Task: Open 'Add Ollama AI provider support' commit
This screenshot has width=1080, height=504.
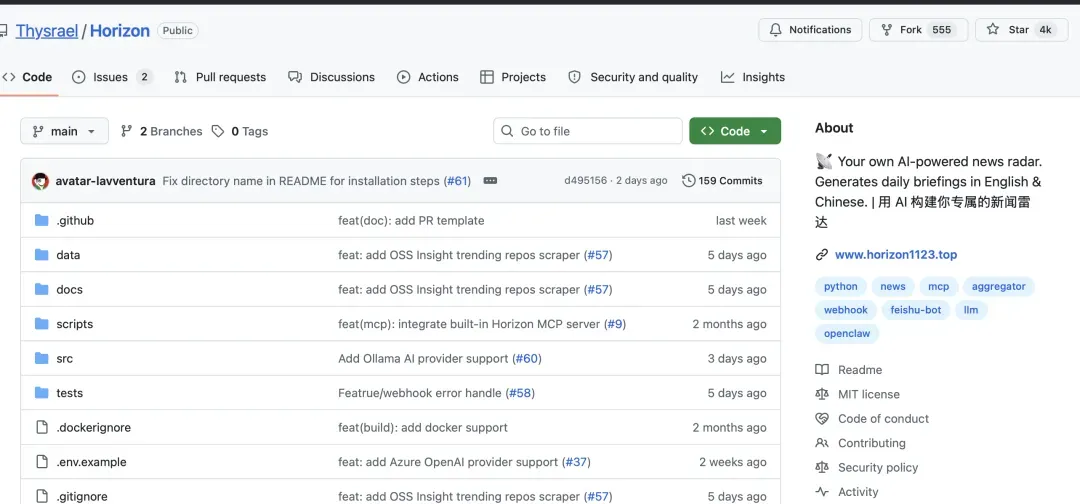Action: 424,359
